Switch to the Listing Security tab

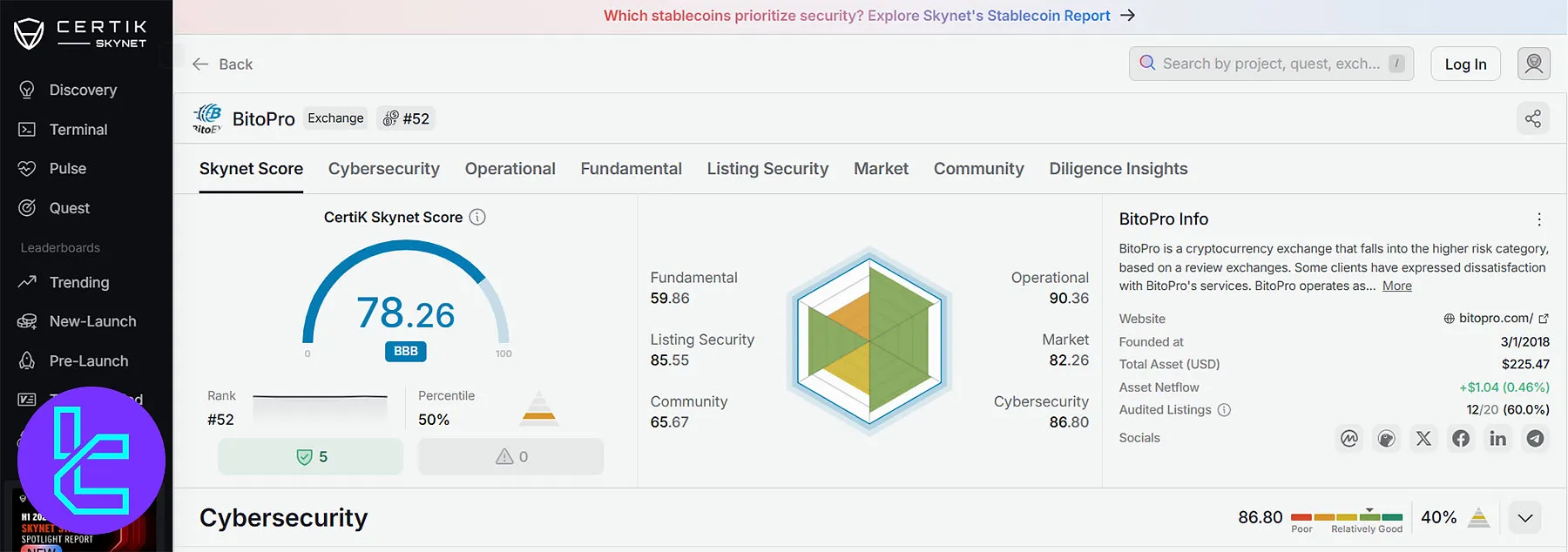[x=767, y=169]
